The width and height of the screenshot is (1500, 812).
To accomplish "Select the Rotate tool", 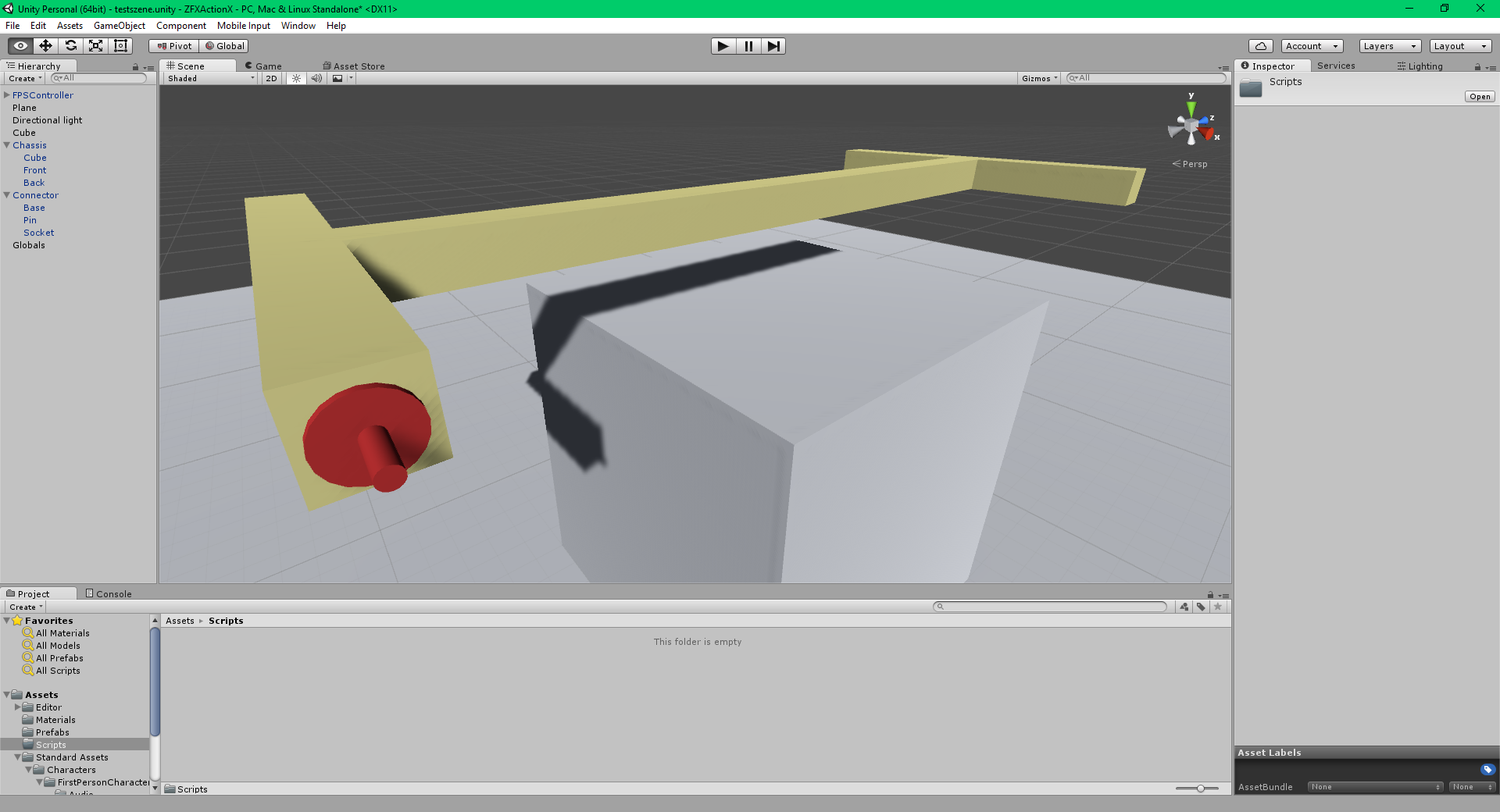I will click(70, 46).
